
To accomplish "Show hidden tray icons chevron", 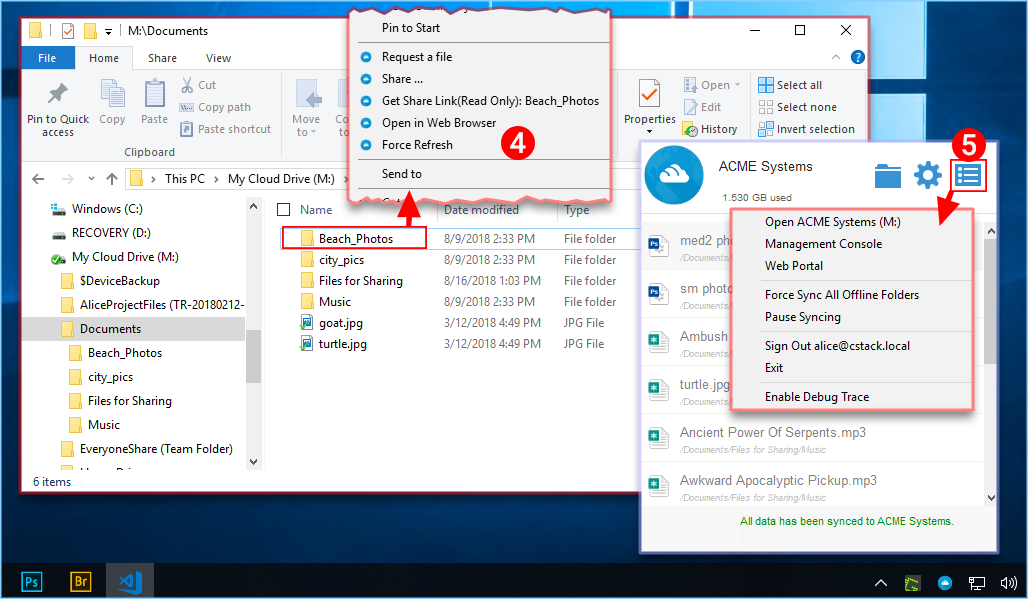I will click(881, 583).
